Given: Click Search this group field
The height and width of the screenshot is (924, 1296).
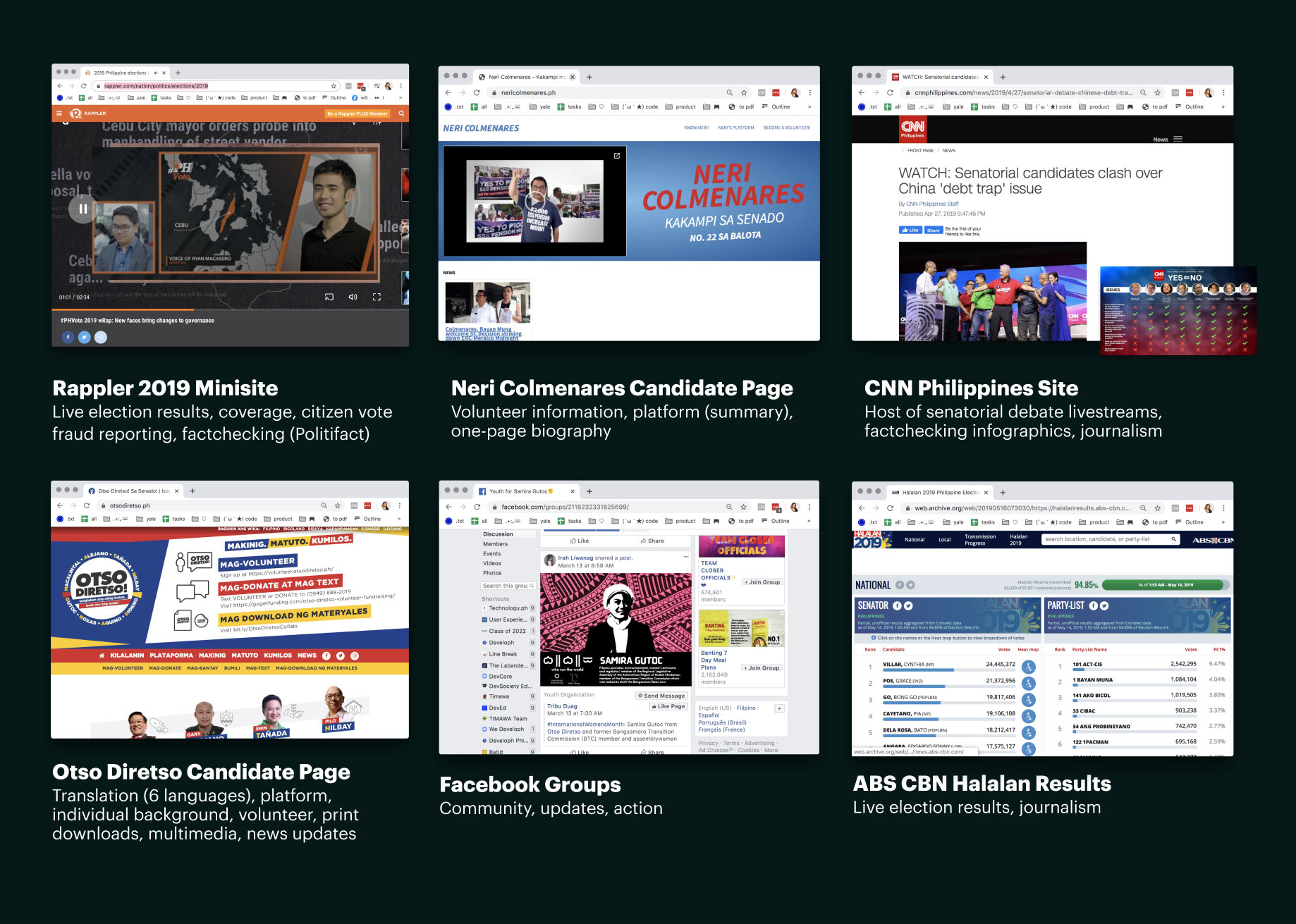Looking at the screenshot, I should pyautogui.click(x=508, y=586).
